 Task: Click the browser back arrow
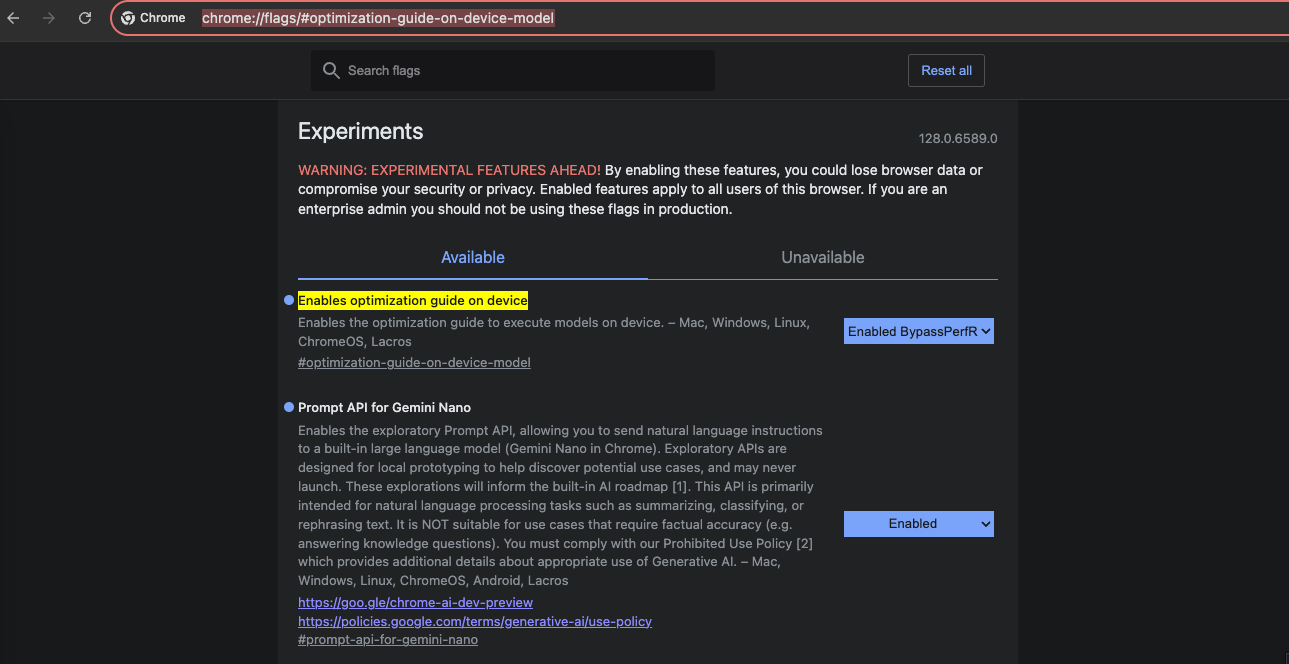coord(14,18)
